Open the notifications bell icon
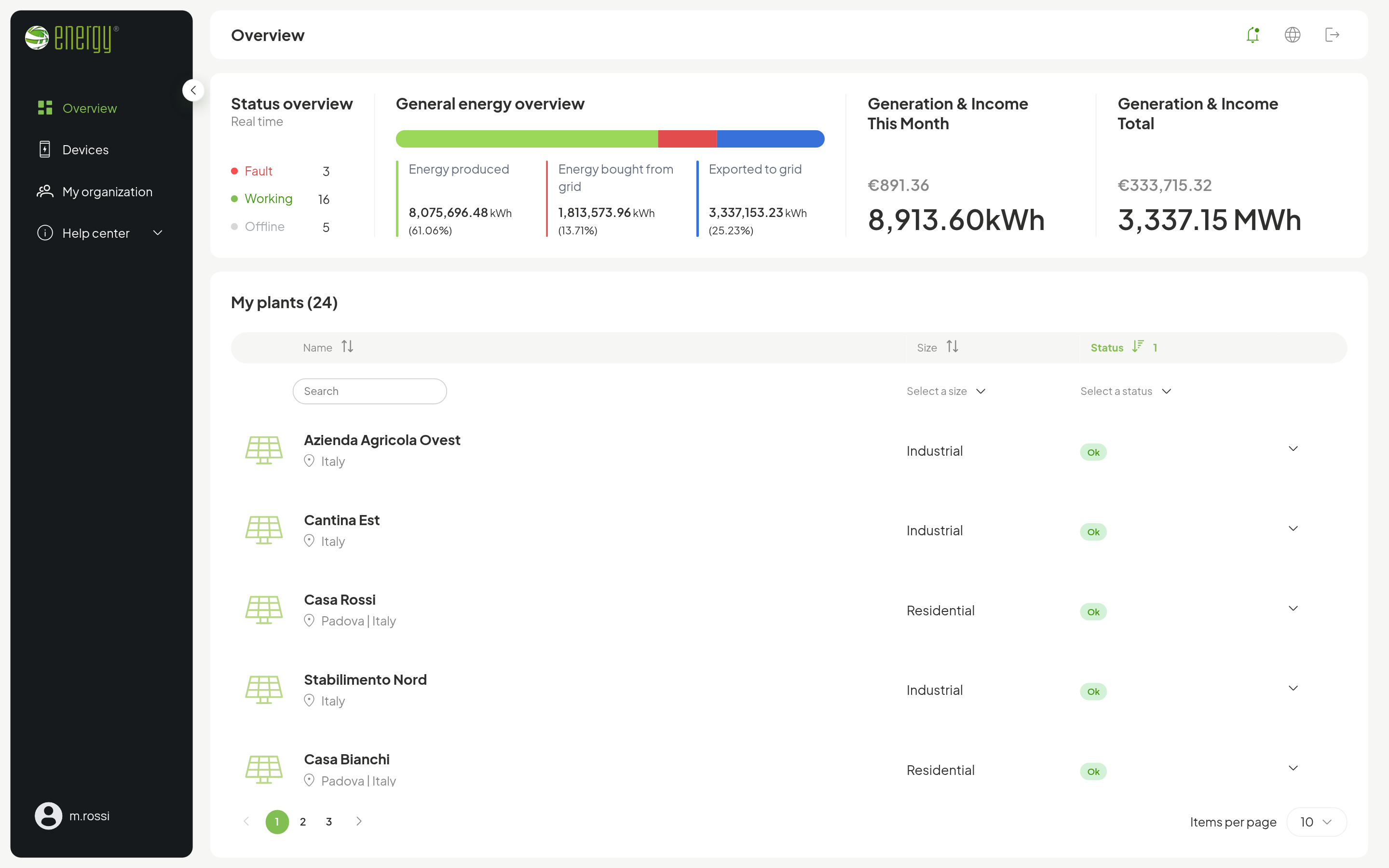The image size is (1389, 868). tap(1253, 35)
